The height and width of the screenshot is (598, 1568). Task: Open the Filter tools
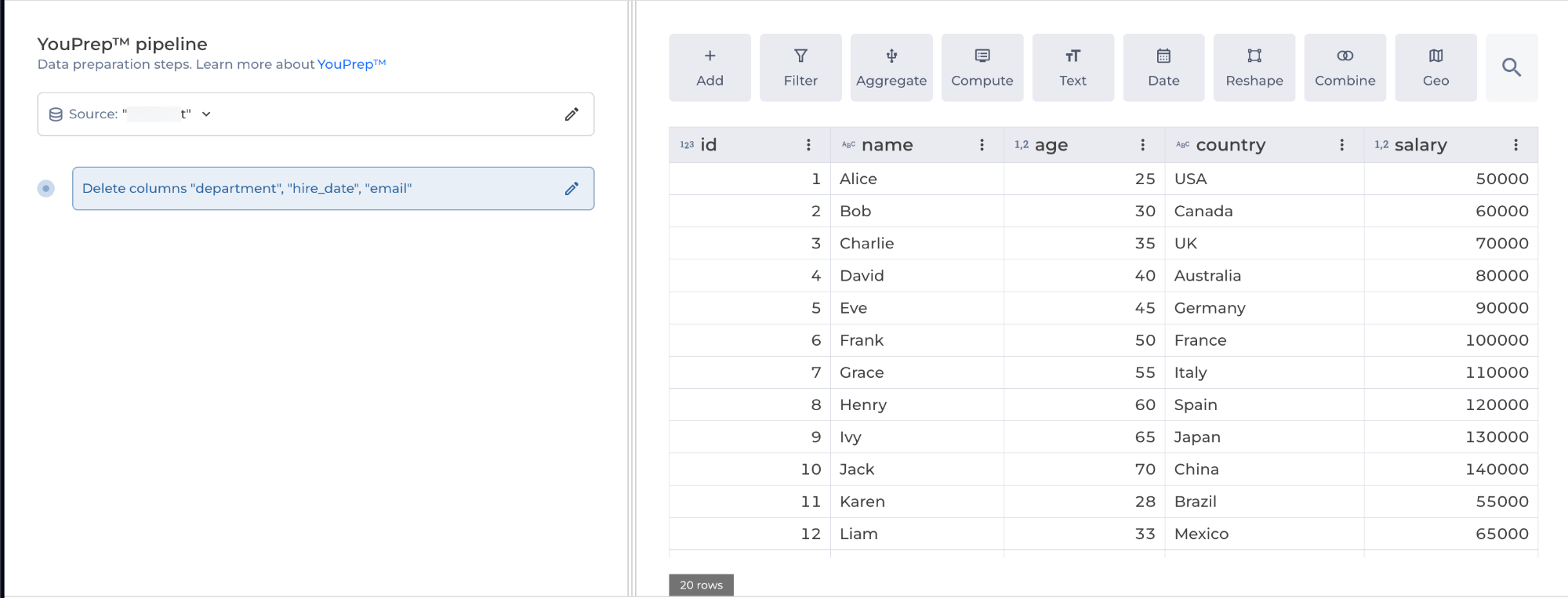coord(800,67)
